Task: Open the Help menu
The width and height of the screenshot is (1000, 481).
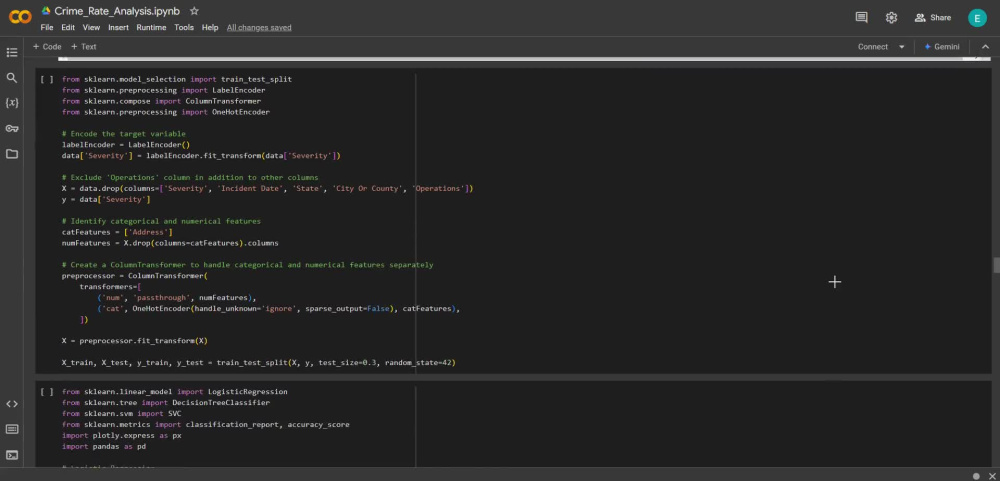Action: point(210,27)
